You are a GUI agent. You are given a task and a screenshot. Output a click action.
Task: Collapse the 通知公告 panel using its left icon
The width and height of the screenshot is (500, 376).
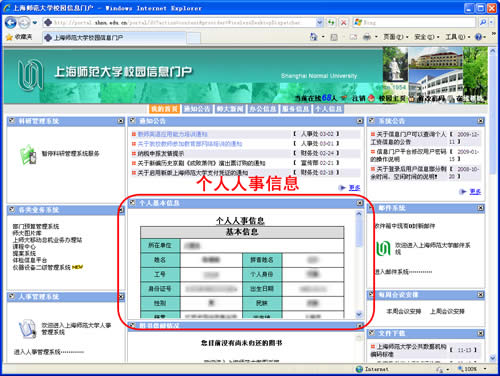pos(133,121)
